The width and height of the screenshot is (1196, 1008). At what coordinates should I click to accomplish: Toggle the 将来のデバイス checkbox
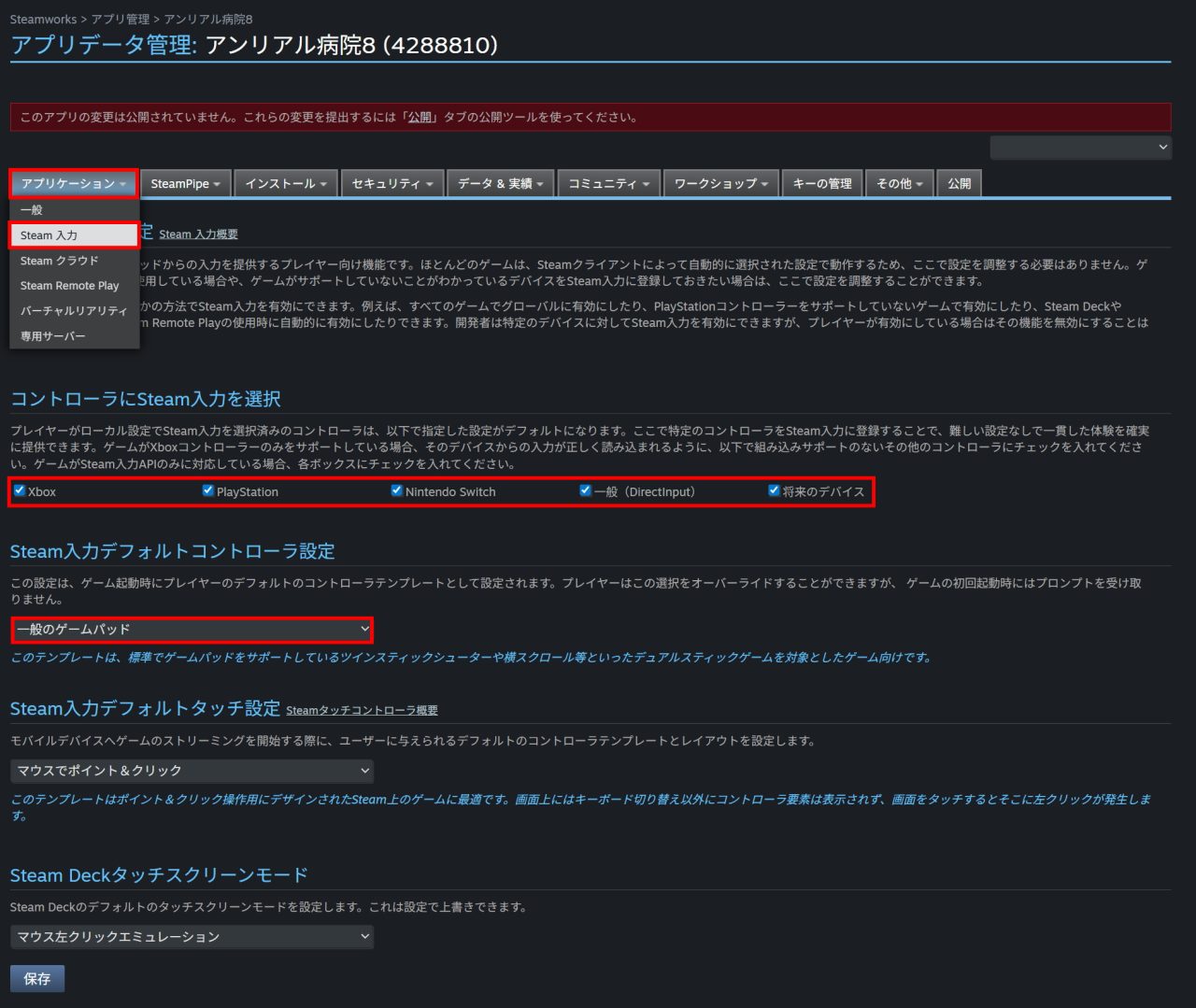[x=775, y=490]
